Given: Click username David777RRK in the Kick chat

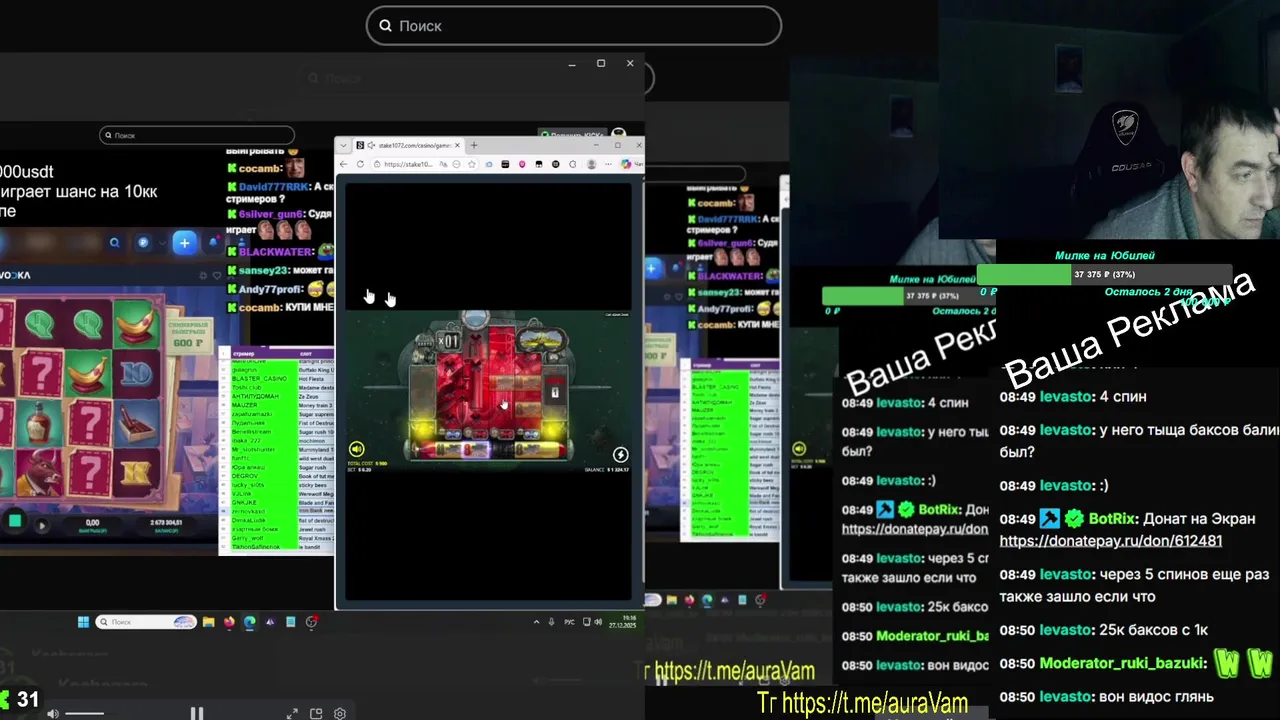Looking at the screenshot, I should pyautogui.click(x=274, y=186).
